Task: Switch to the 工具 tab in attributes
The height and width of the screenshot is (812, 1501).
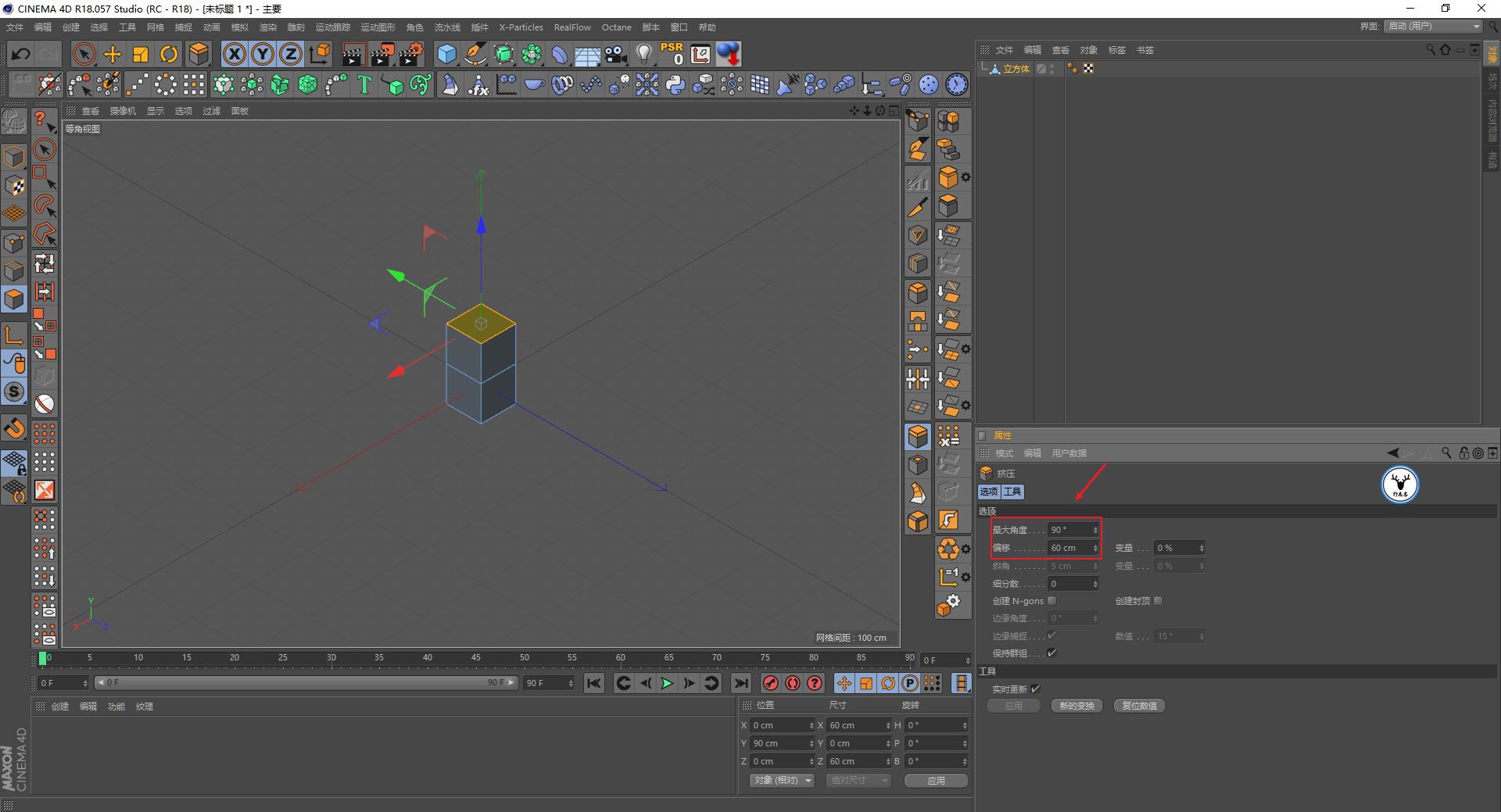Action: click(x=1012, y=492)
